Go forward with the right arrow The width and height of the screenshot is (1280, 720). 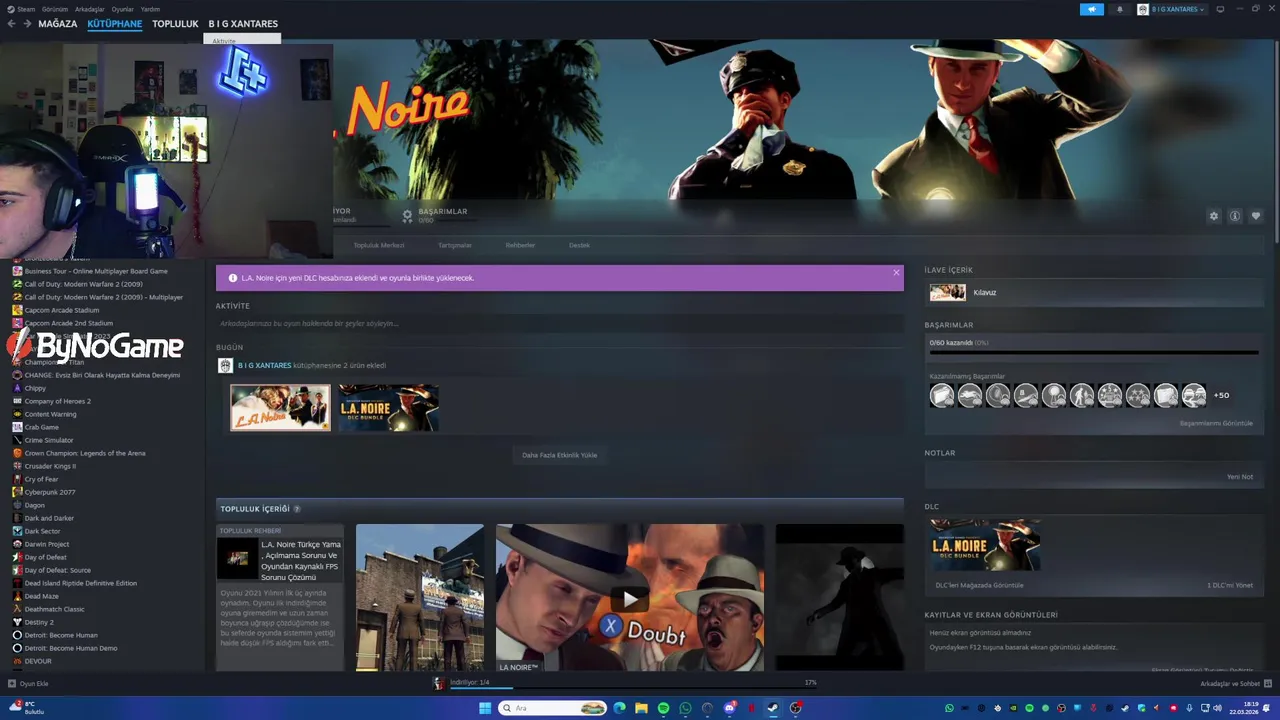pyautogui.click(x=26, y=24)
